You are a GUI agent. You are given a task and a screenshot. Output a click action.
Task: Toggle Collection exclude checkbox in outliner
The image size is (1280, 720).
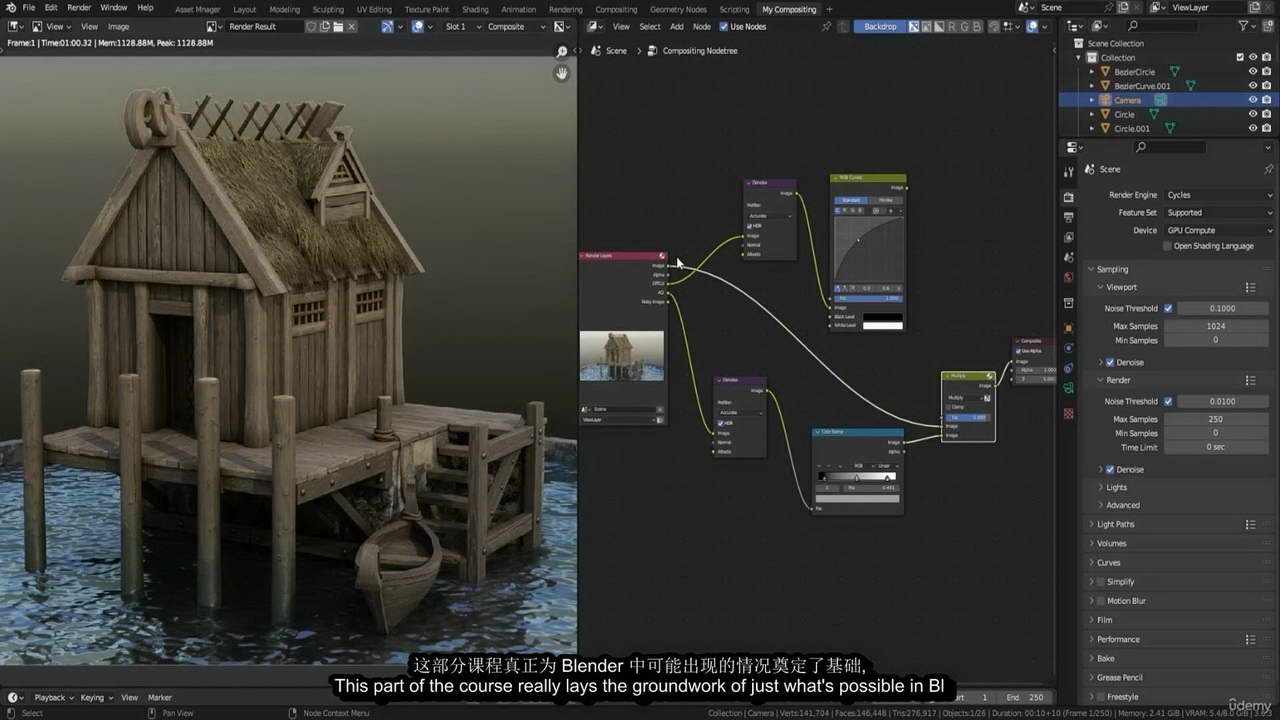coord(1240,58)
